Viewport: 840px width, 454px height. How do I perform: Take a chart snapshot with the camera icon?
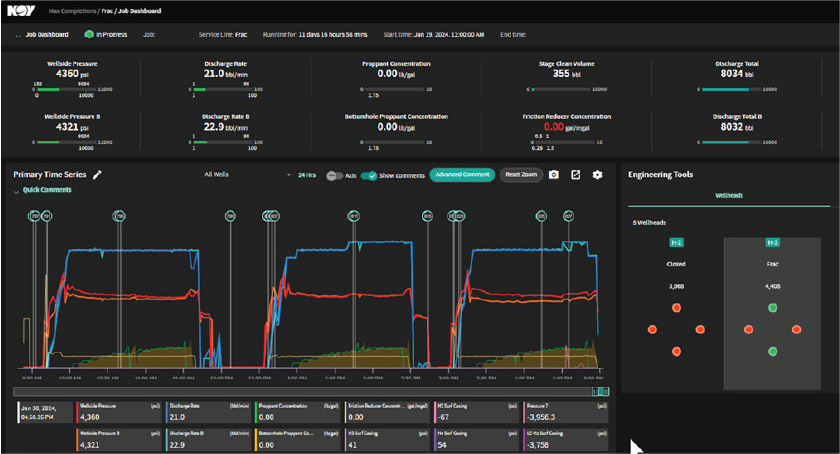coord(554,175)
